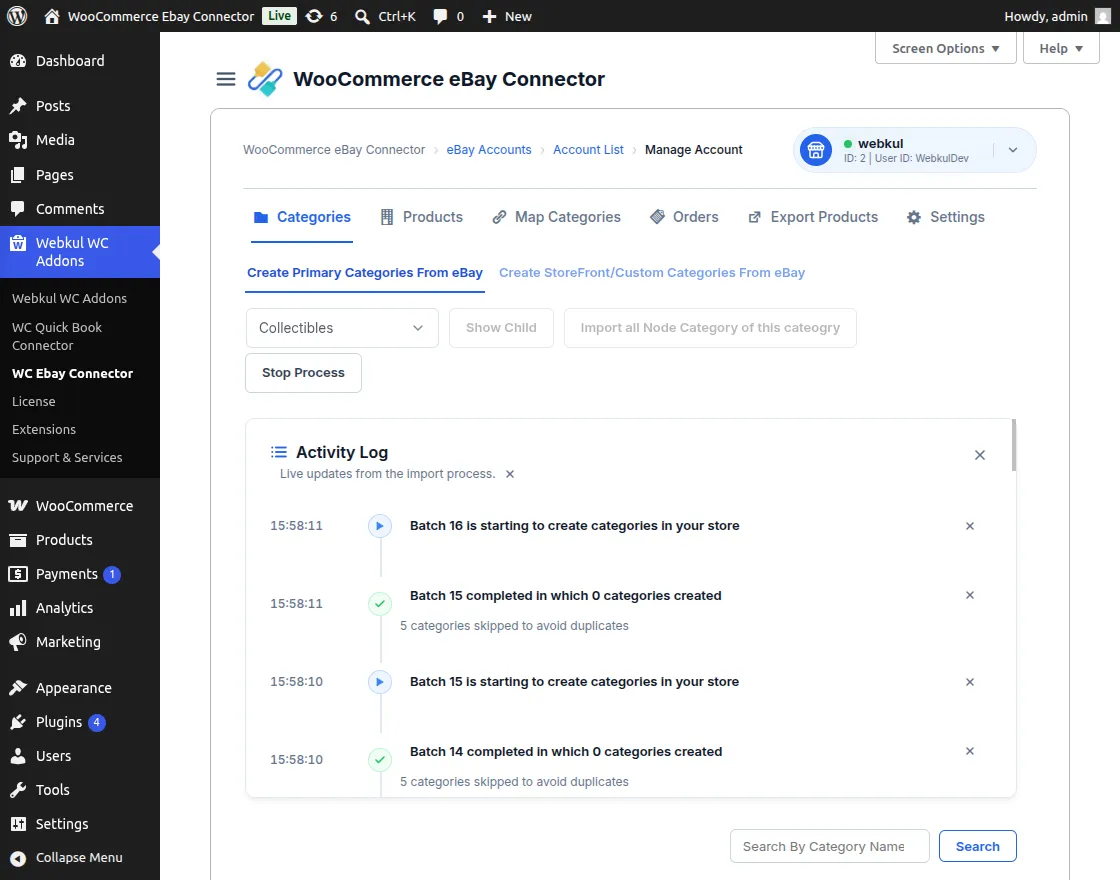
Task: Open the Collectibles category dropdown
Action: tap(342, 328)
